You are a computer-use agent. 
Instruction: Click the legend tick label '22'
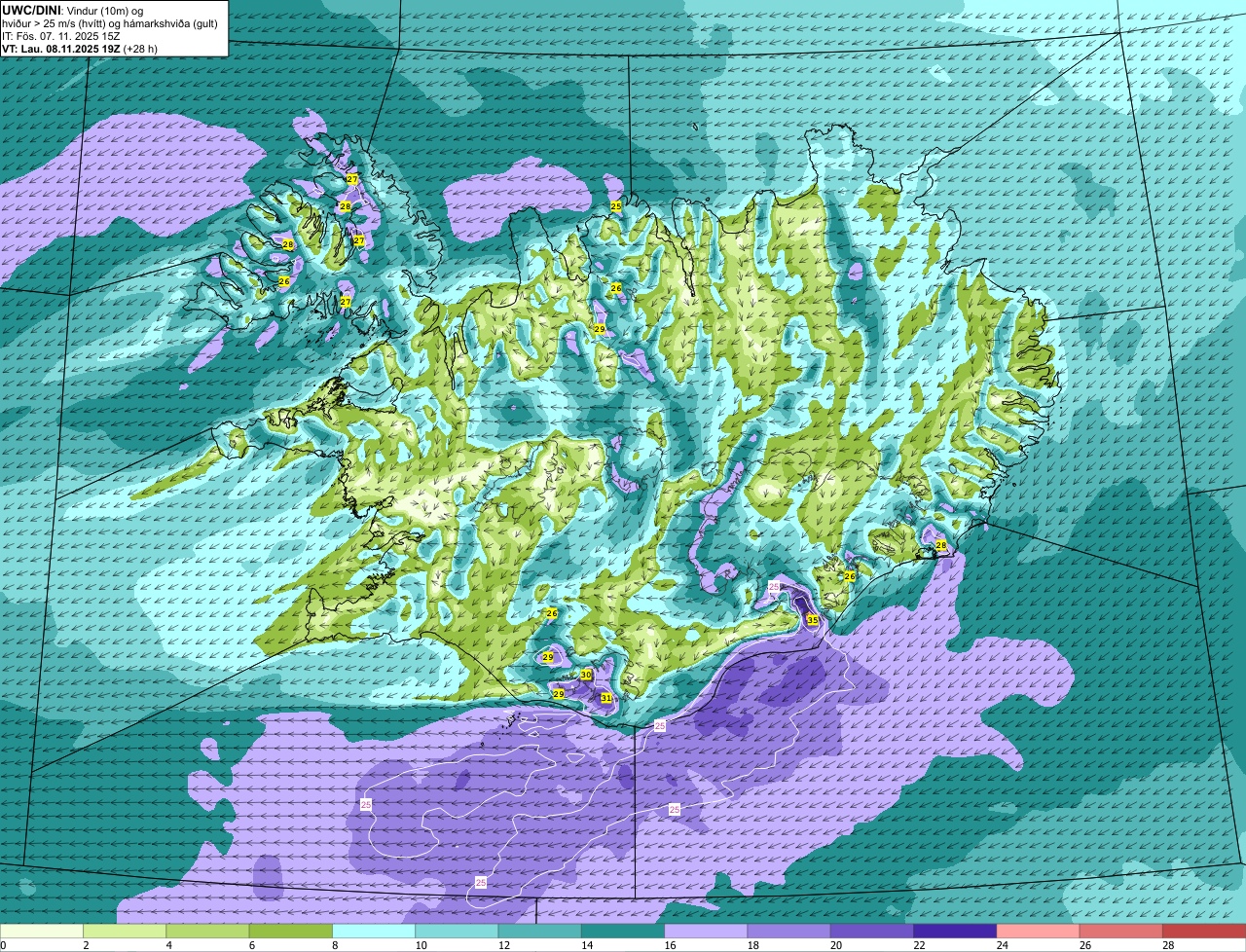click(x=918, y=945)
